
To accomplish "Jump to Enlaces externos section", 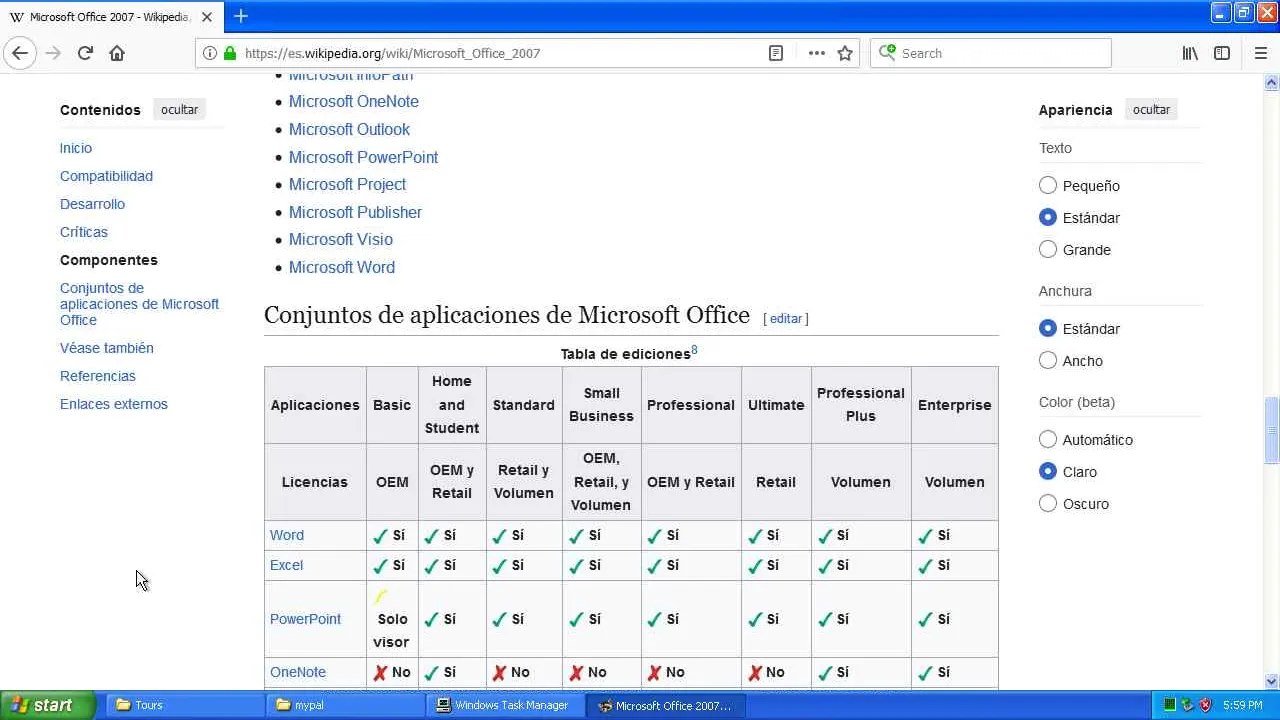I will [114, 404].
